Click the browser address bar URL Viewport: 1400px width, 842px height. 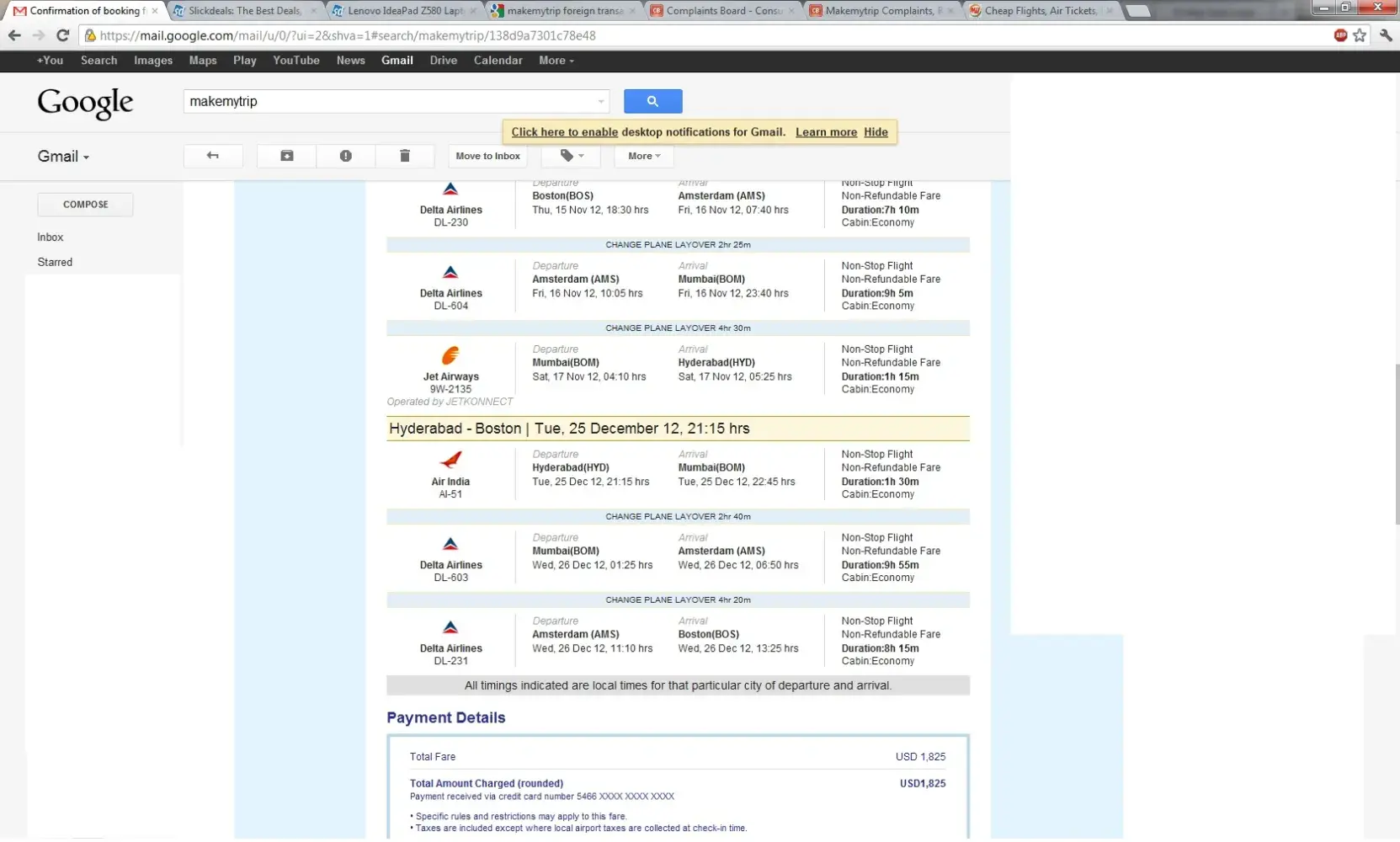tap(347, 35)
